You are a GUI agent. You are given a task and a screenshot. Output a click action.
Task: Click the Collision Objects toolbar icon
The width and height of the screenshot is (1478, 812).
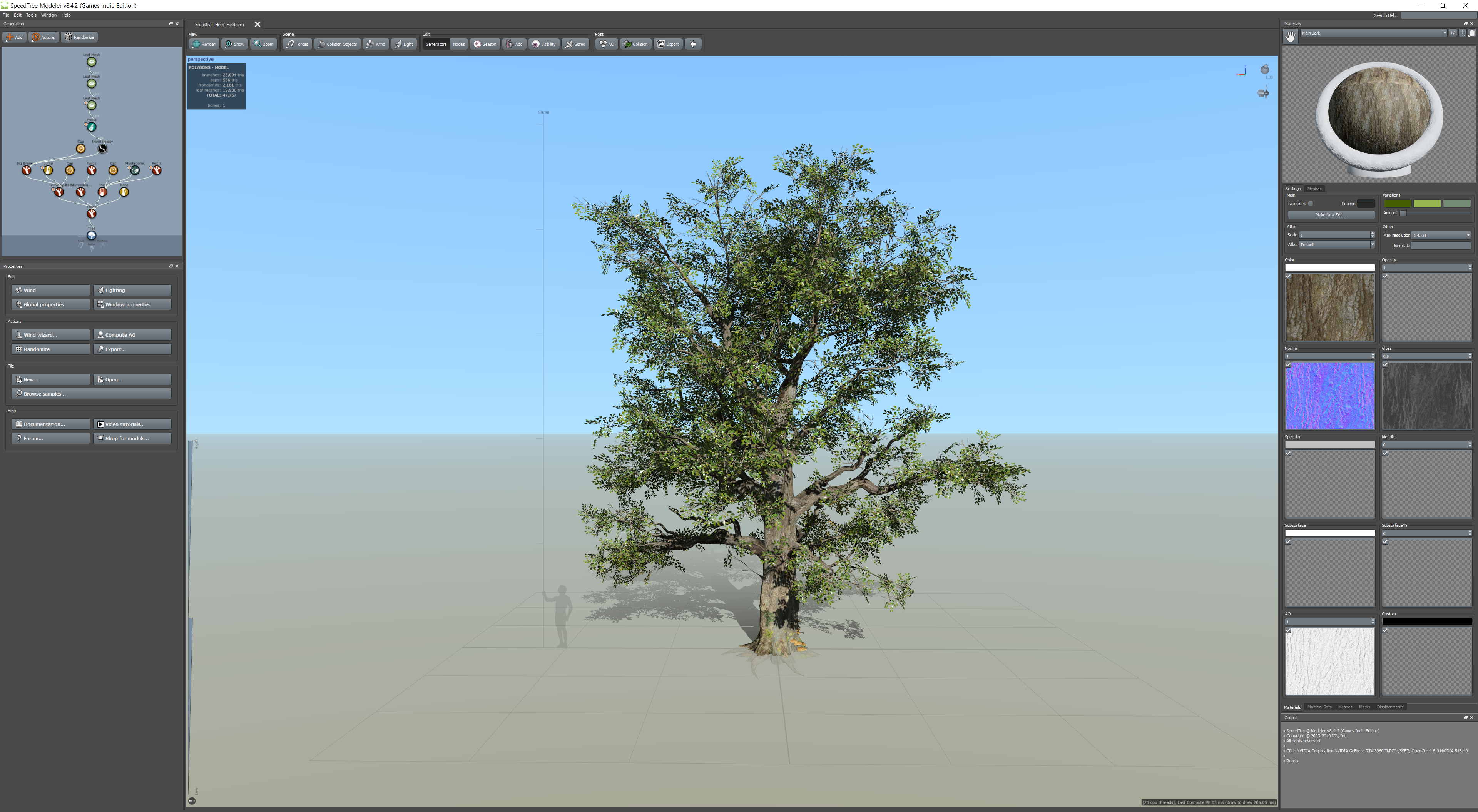pos(338,44)
